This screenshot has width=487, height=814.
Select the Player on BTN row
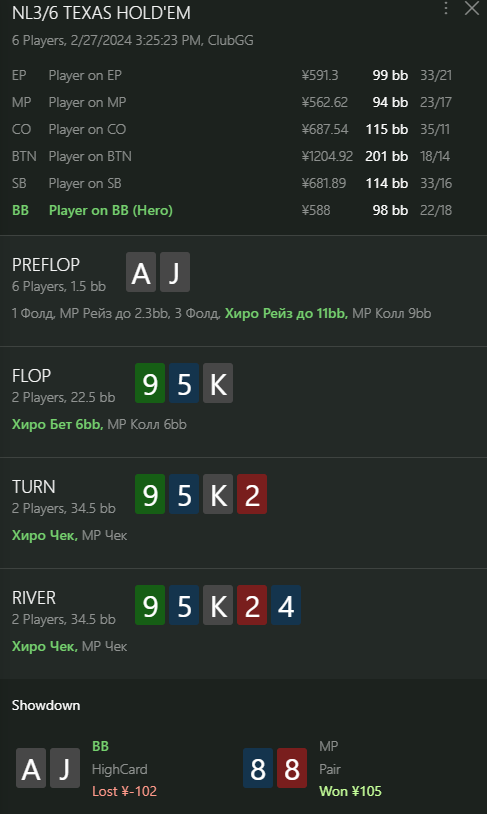(232, 156)
